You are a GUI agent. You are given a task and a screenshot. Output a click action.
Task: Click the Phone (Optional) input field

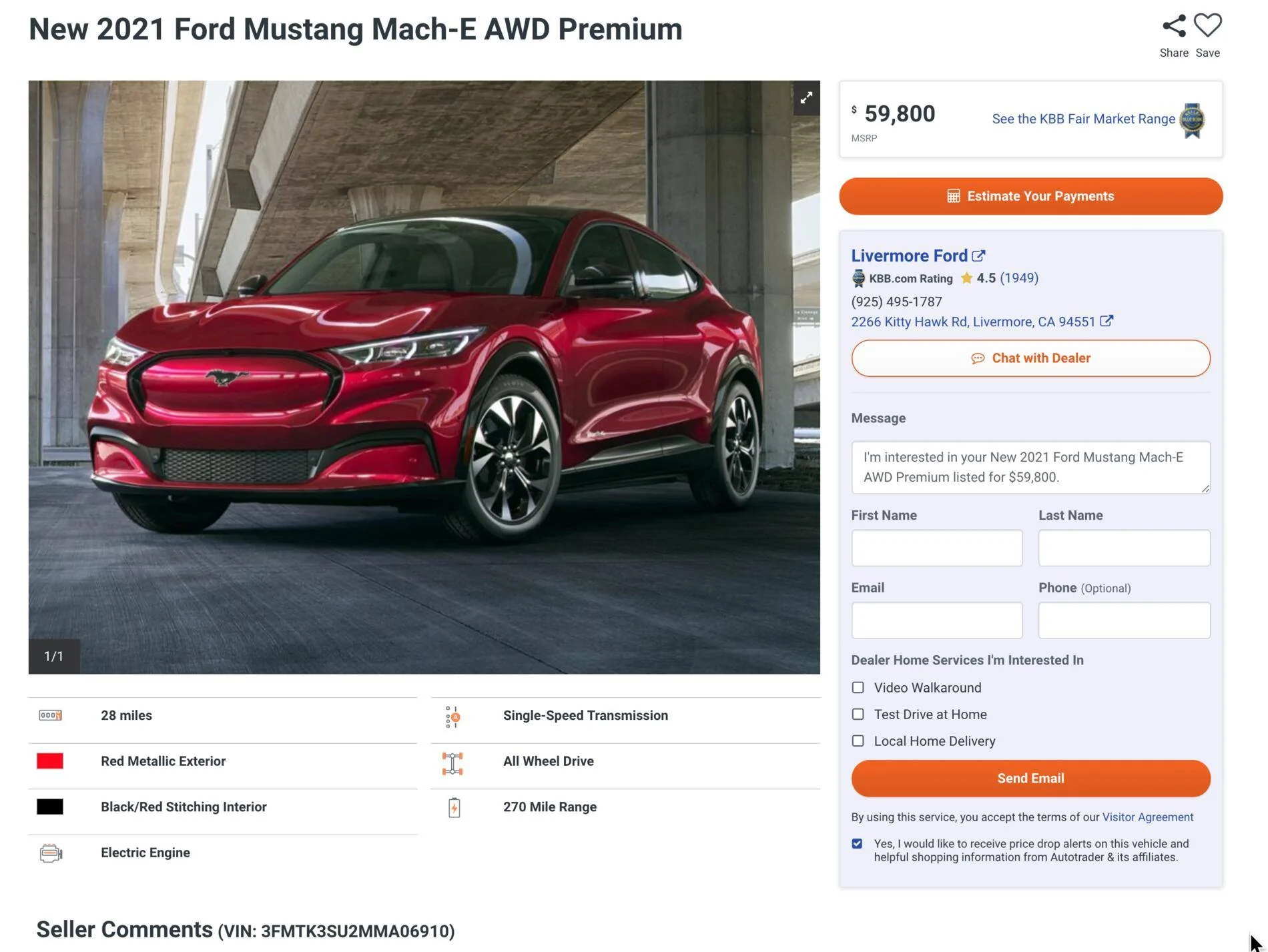(x=1125, y=620)
